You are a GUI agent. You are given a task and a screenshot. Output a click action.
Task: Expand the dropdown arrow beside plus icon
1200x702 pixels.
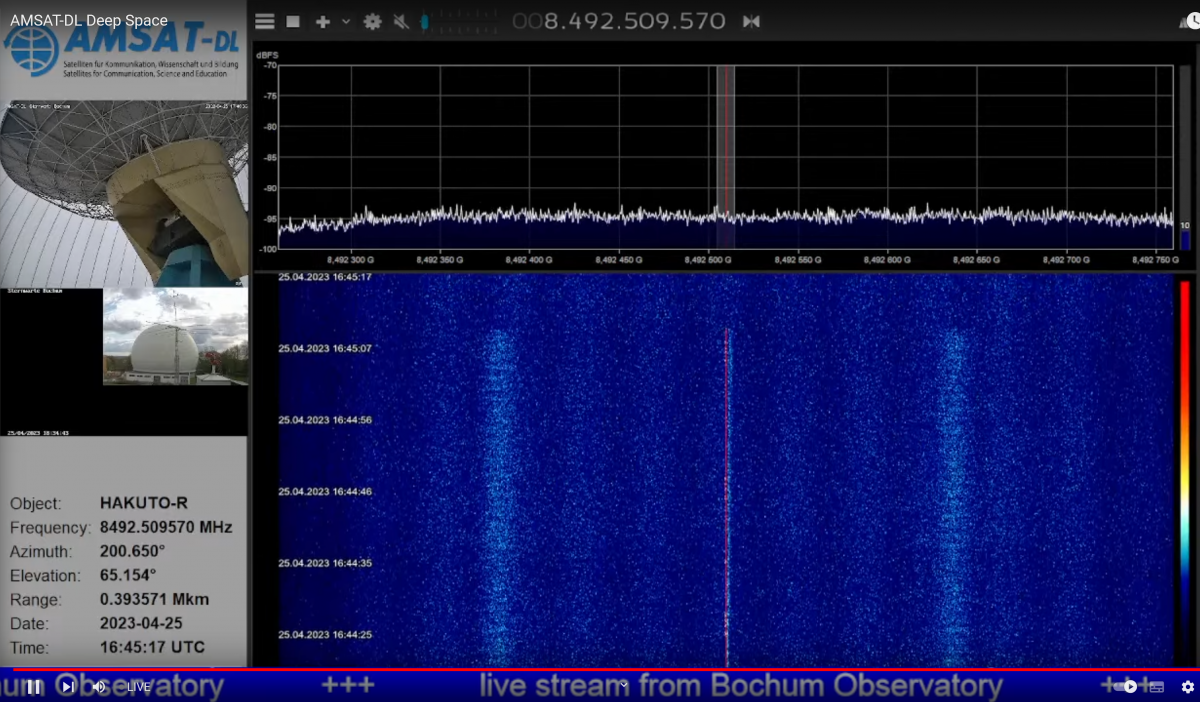[346, 21]
